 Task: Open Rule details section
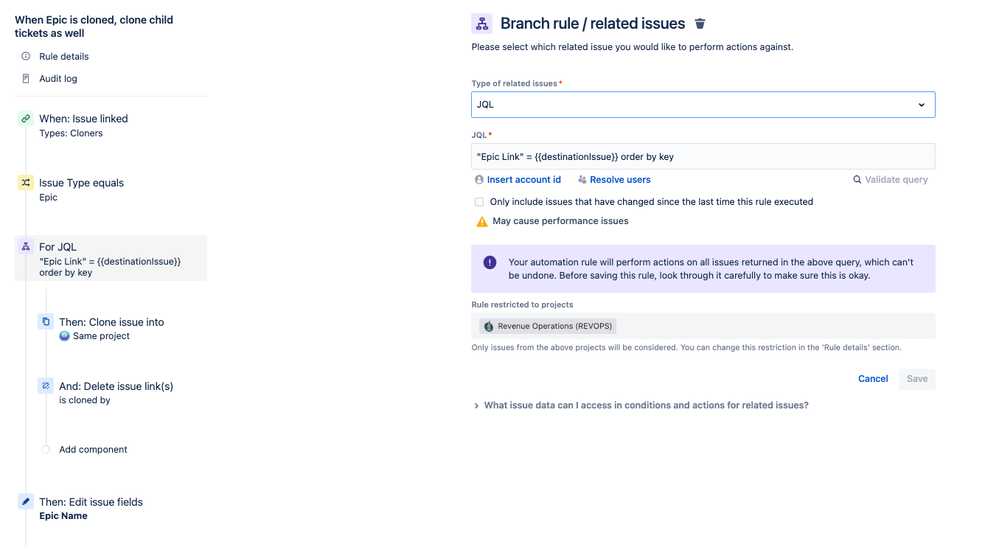tap(64, 56)
